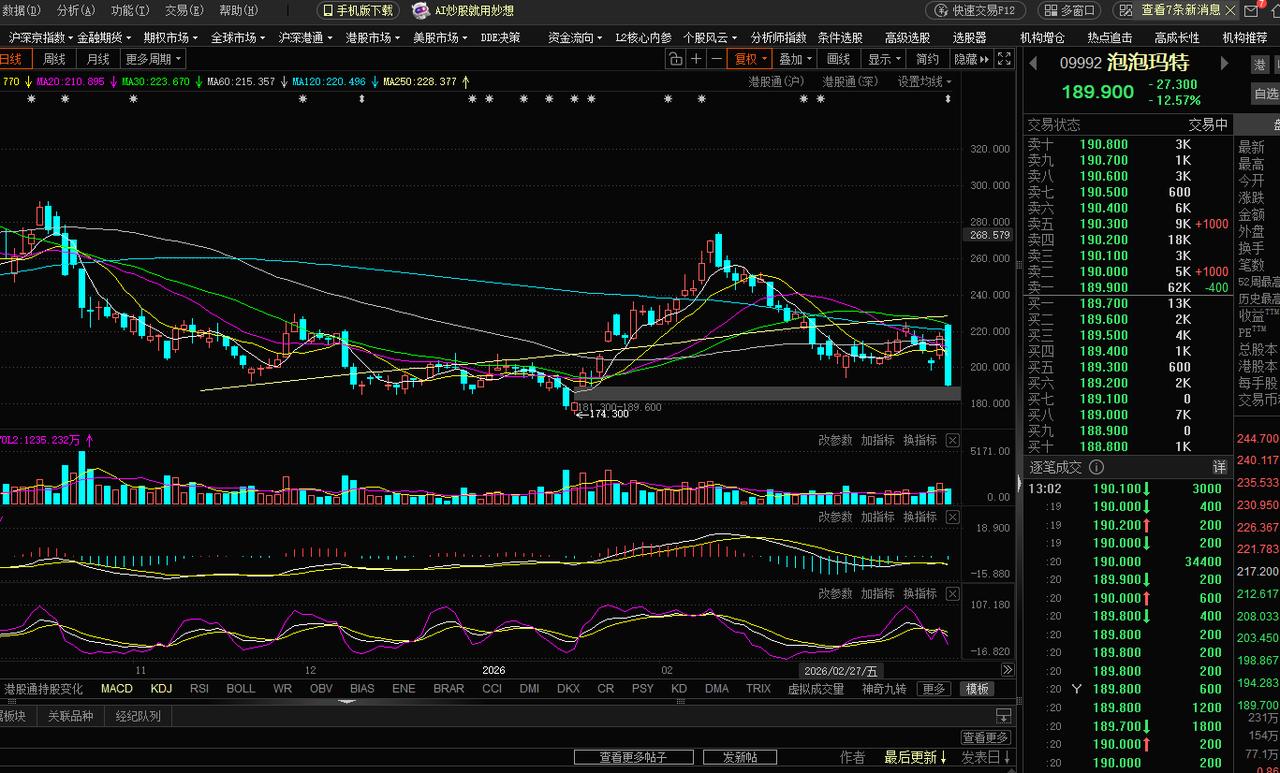
Task: Open the 分析(A) menu
Action: coord(76,11)
